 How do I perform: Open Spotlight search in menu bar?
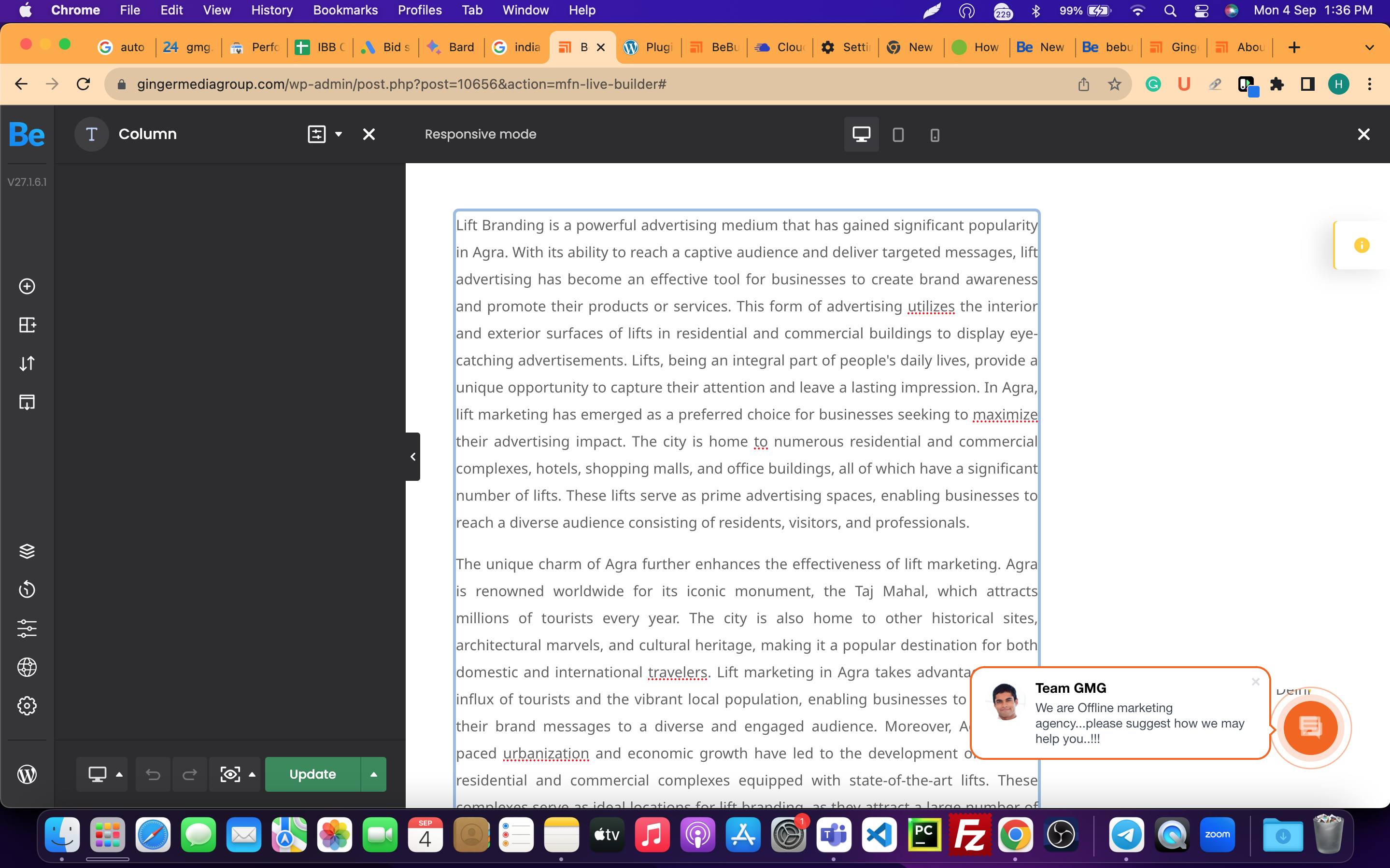(1170, 10)
